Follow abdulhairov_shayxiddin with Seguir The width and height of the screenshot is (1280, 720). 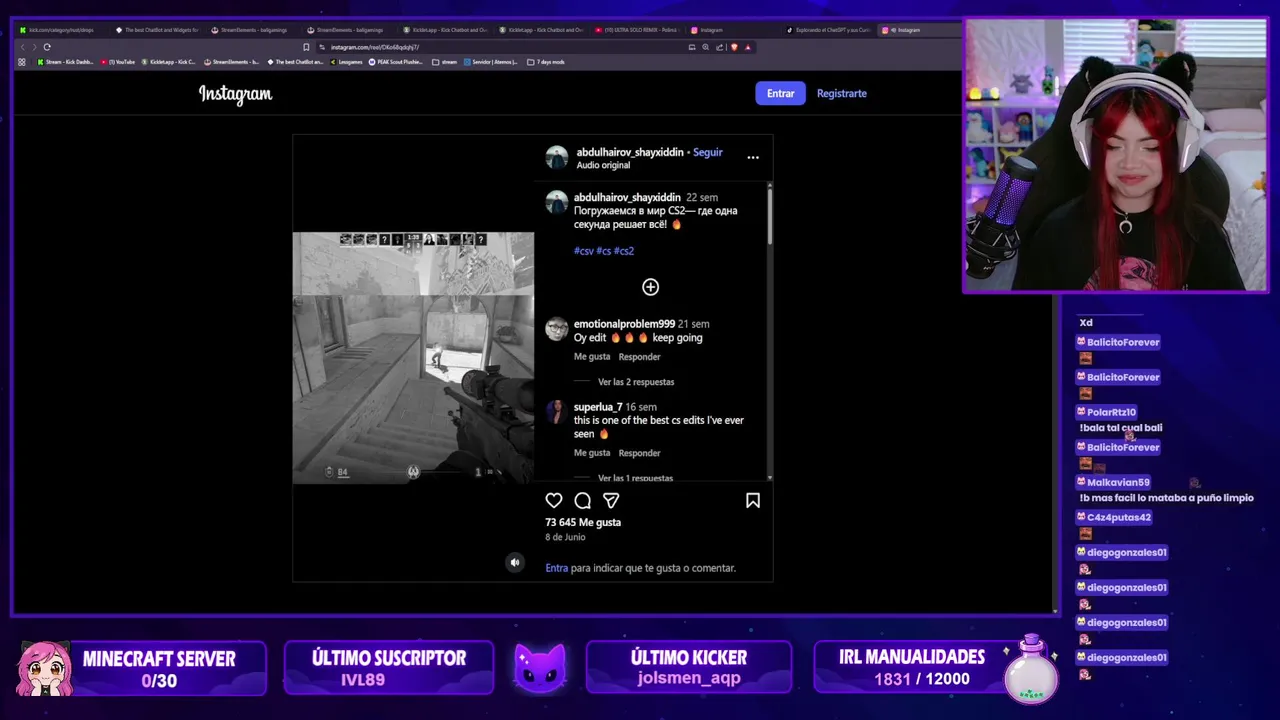707,152
